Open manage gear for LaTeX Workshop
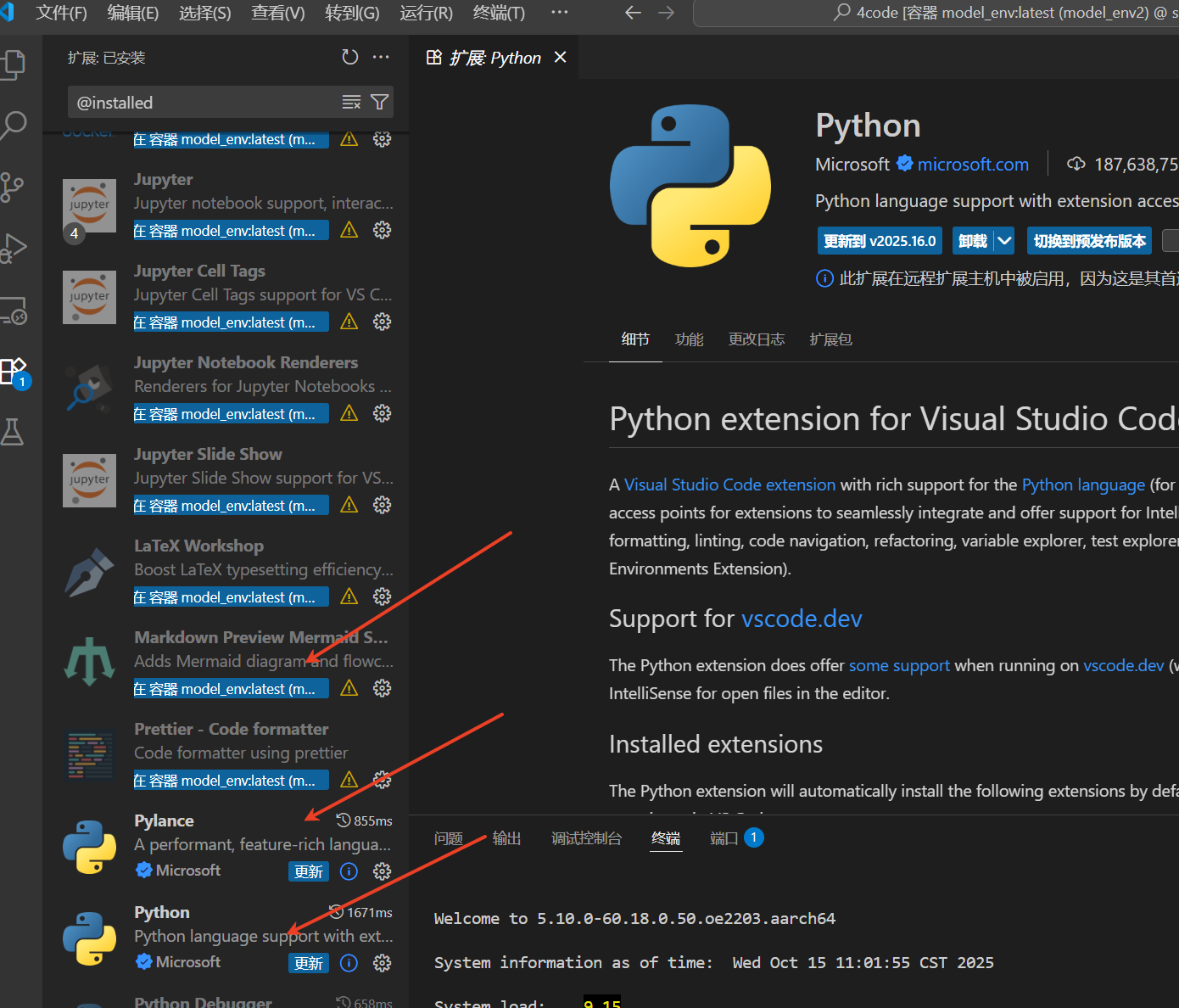Screen dimensions: 1179x1008 click(383, 596)
